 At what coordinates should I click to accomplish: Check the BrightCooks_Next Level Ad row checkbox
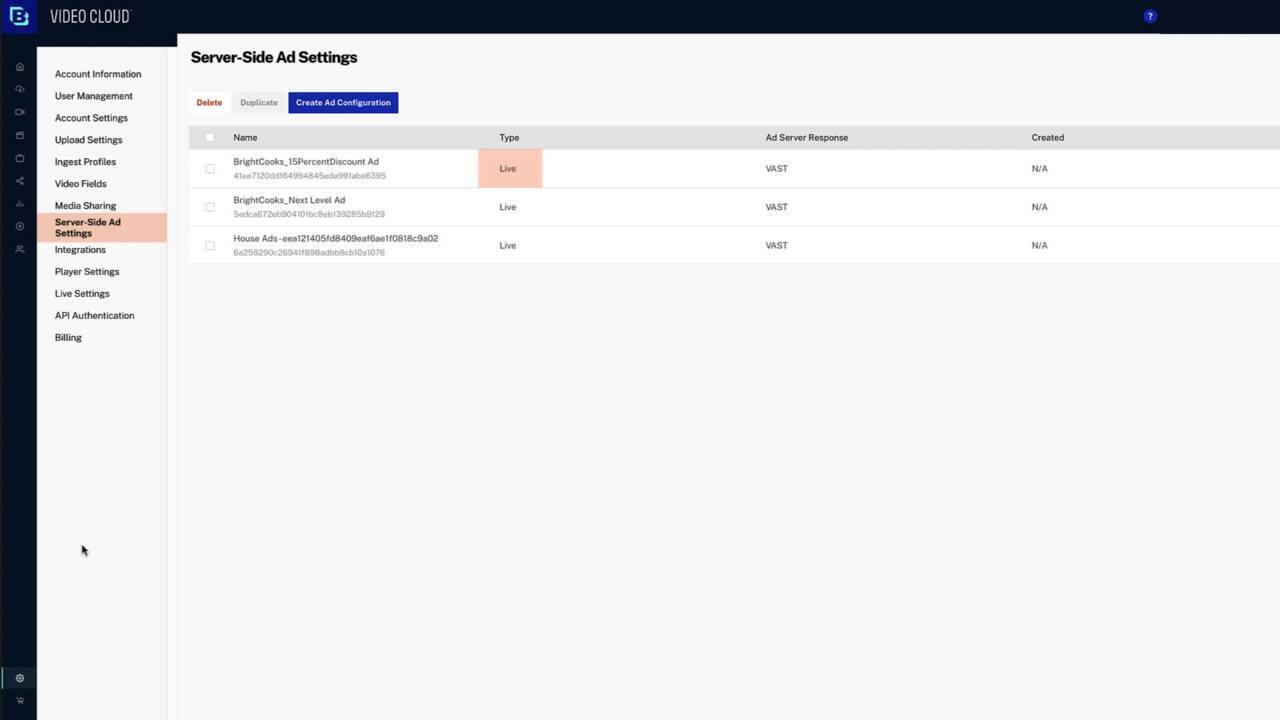(210, 207)
